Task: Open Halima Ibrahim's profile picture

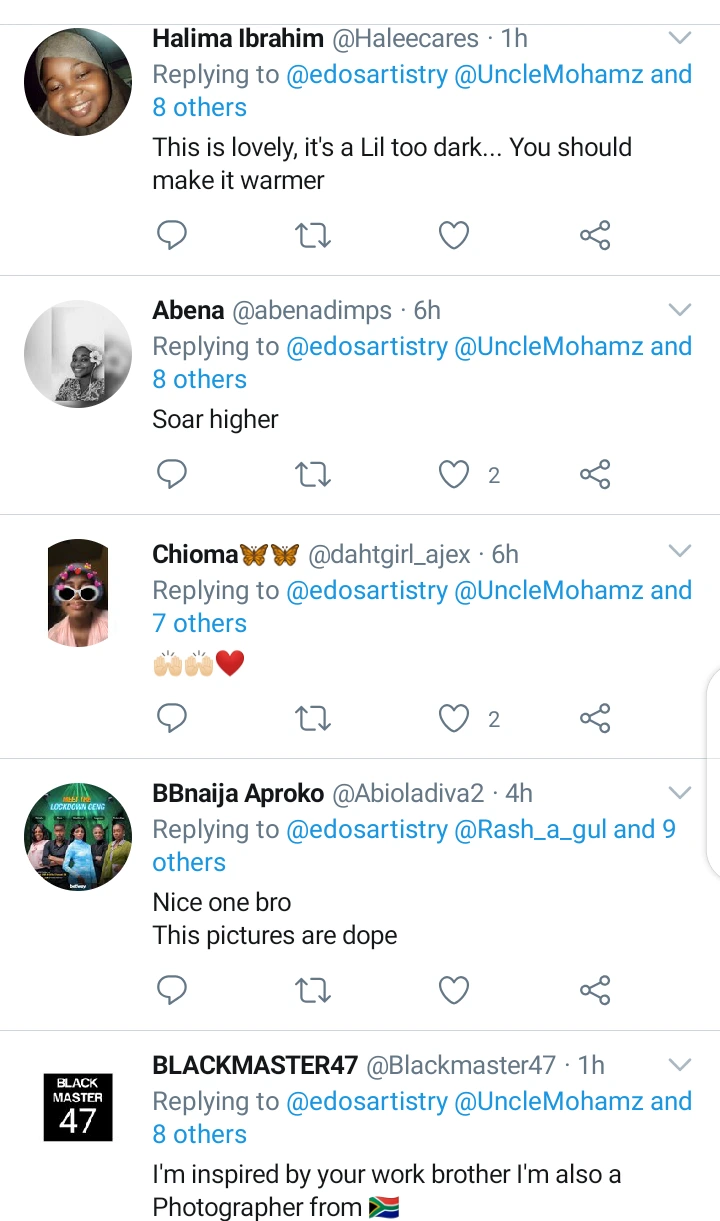Action: (x=78, y=82)
